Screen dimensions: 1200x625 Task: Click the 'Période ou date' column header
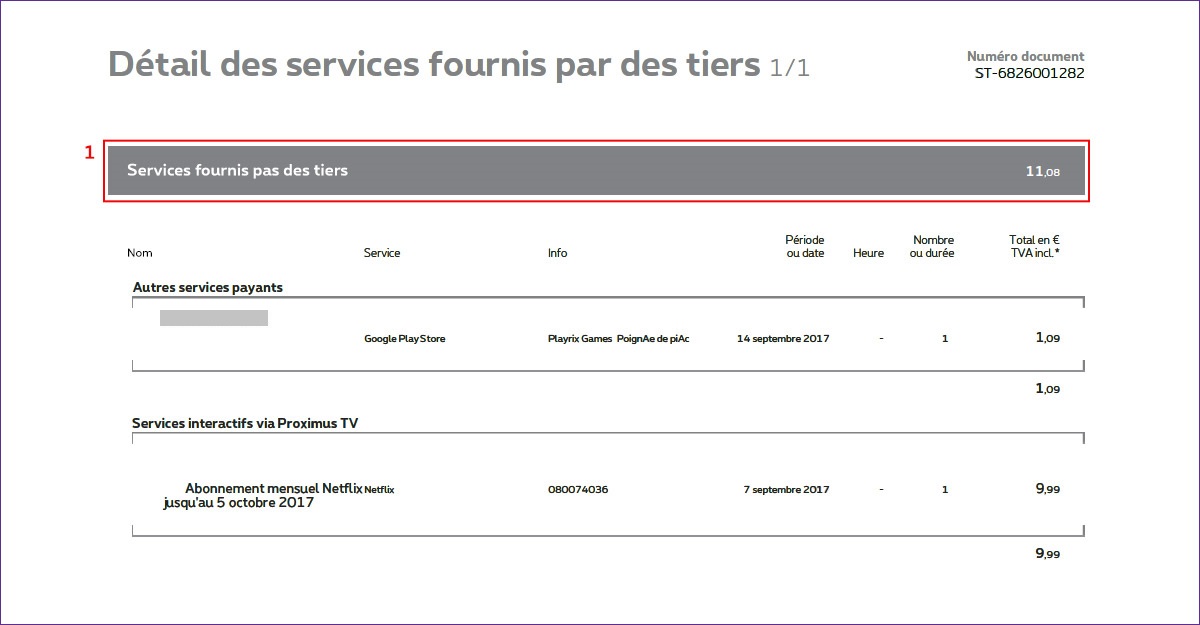pos(805,246)
